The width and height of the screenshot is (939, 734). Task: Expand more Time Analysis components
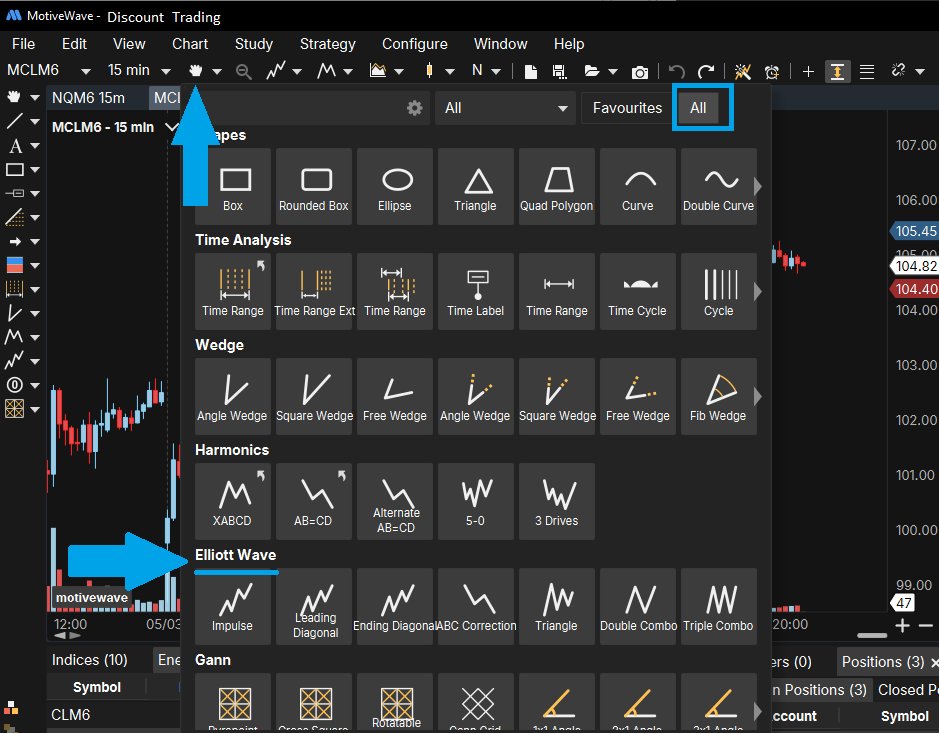pos(758,292)
